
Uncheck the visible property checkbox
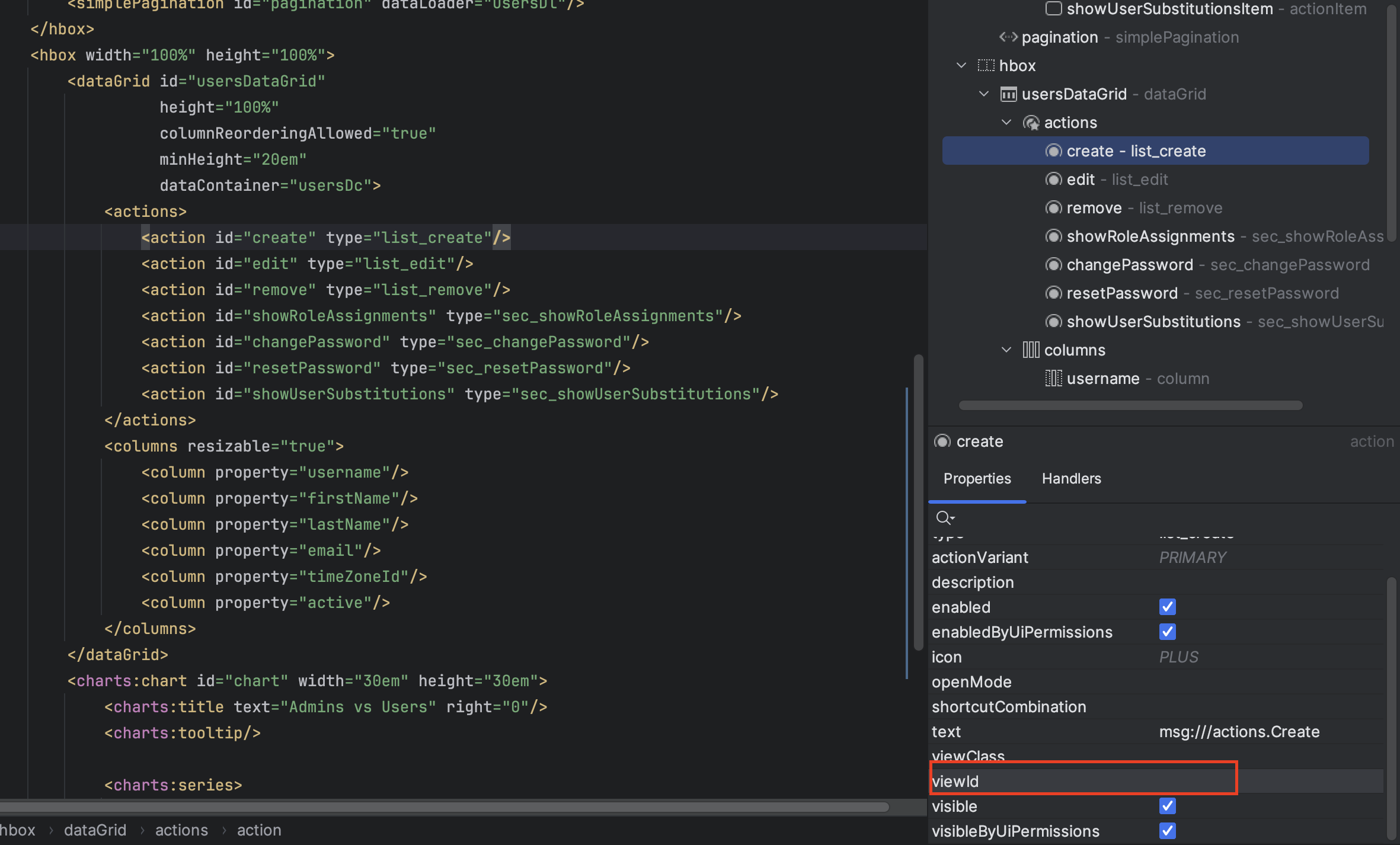[x=1167, y=806]
